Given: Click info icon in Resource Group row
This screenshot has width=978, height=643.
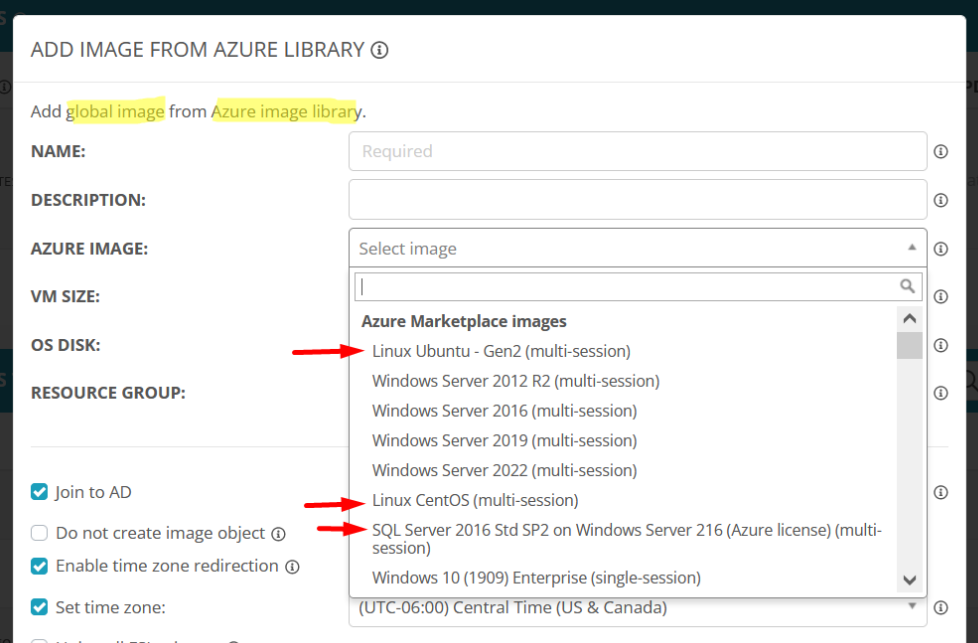Looking at the screenshot, I should pyautogui.click(x=940, y=393).
